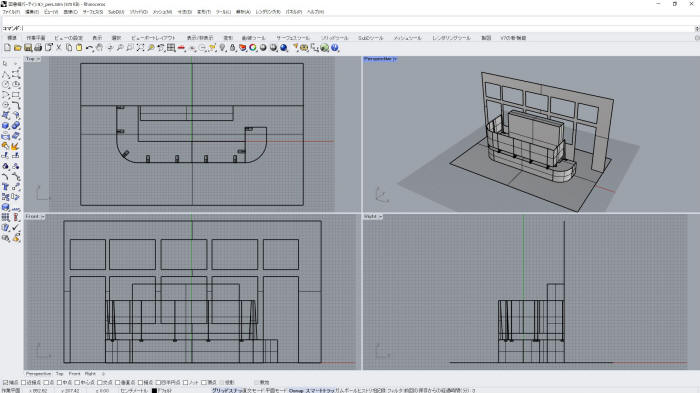Click the black layer color swatch
The image size is (700, 393).
(x=154, y=390)
